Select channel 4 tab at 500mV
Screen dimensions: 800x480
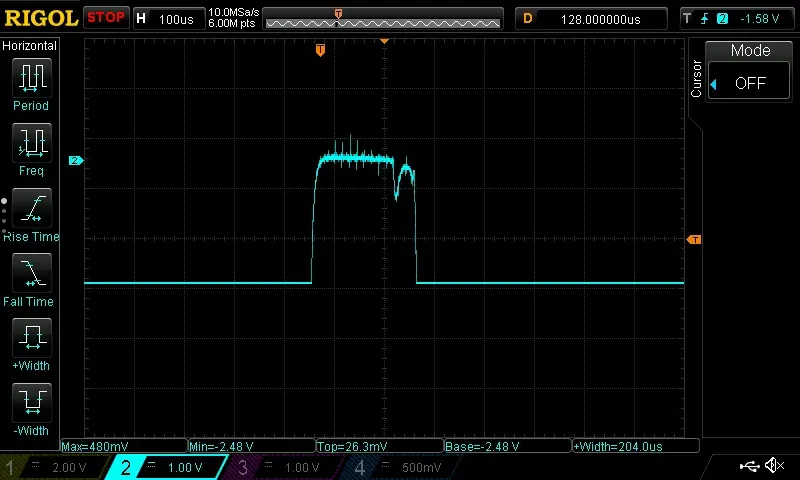403,467
